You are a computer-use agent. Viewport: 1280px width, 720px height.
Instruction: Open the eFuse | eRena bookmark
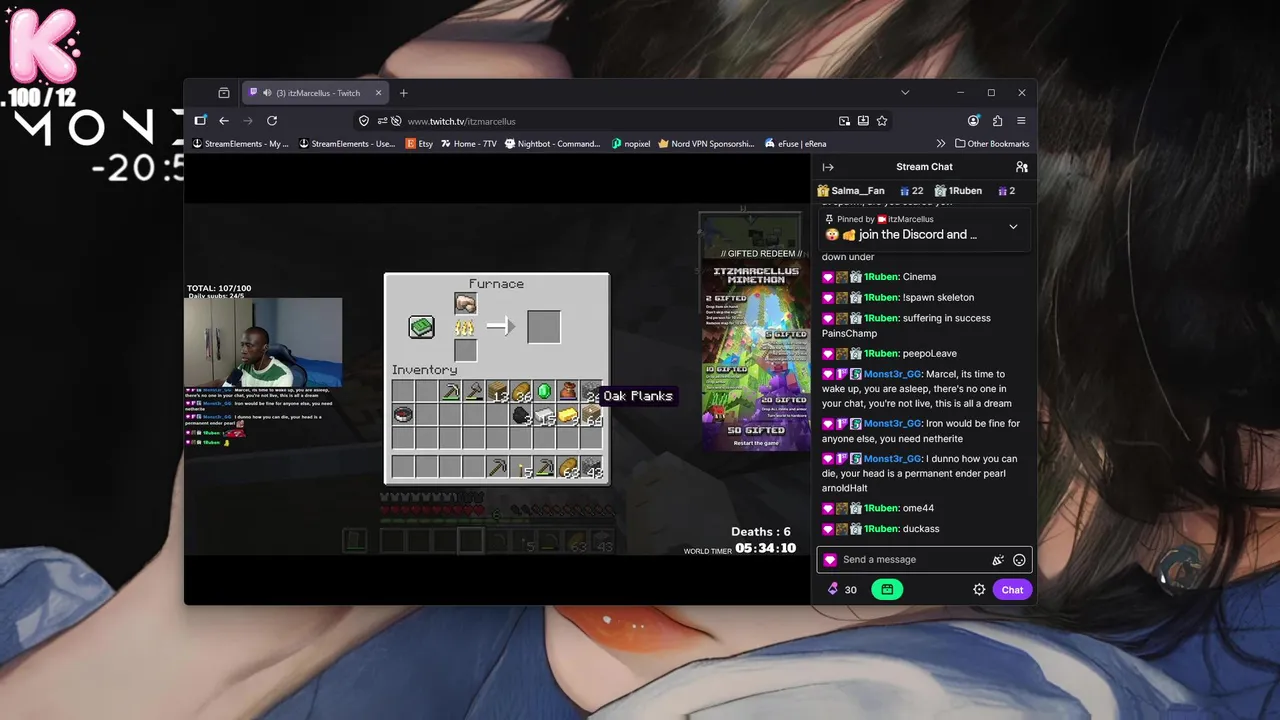point(798,144)
